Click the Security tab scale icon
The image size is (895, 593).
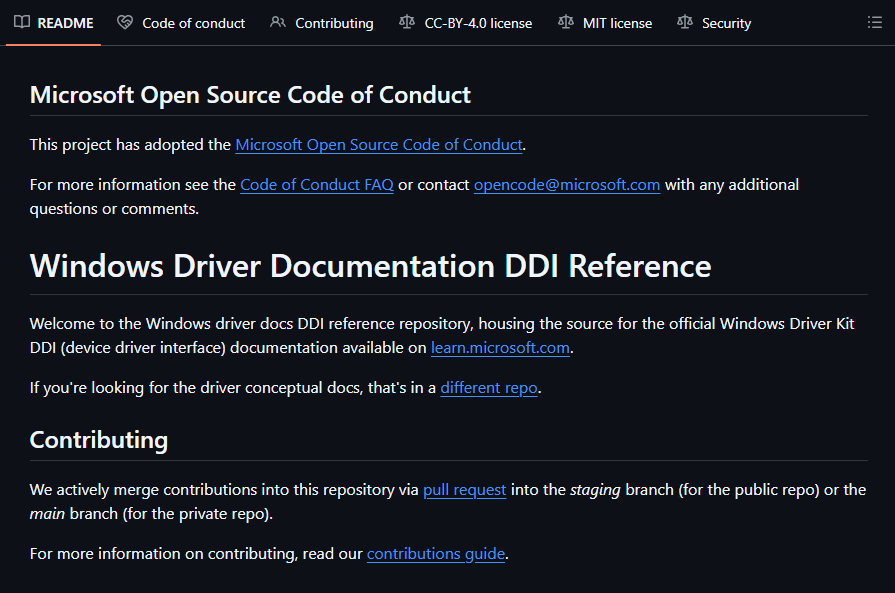[x=684, y=22]
